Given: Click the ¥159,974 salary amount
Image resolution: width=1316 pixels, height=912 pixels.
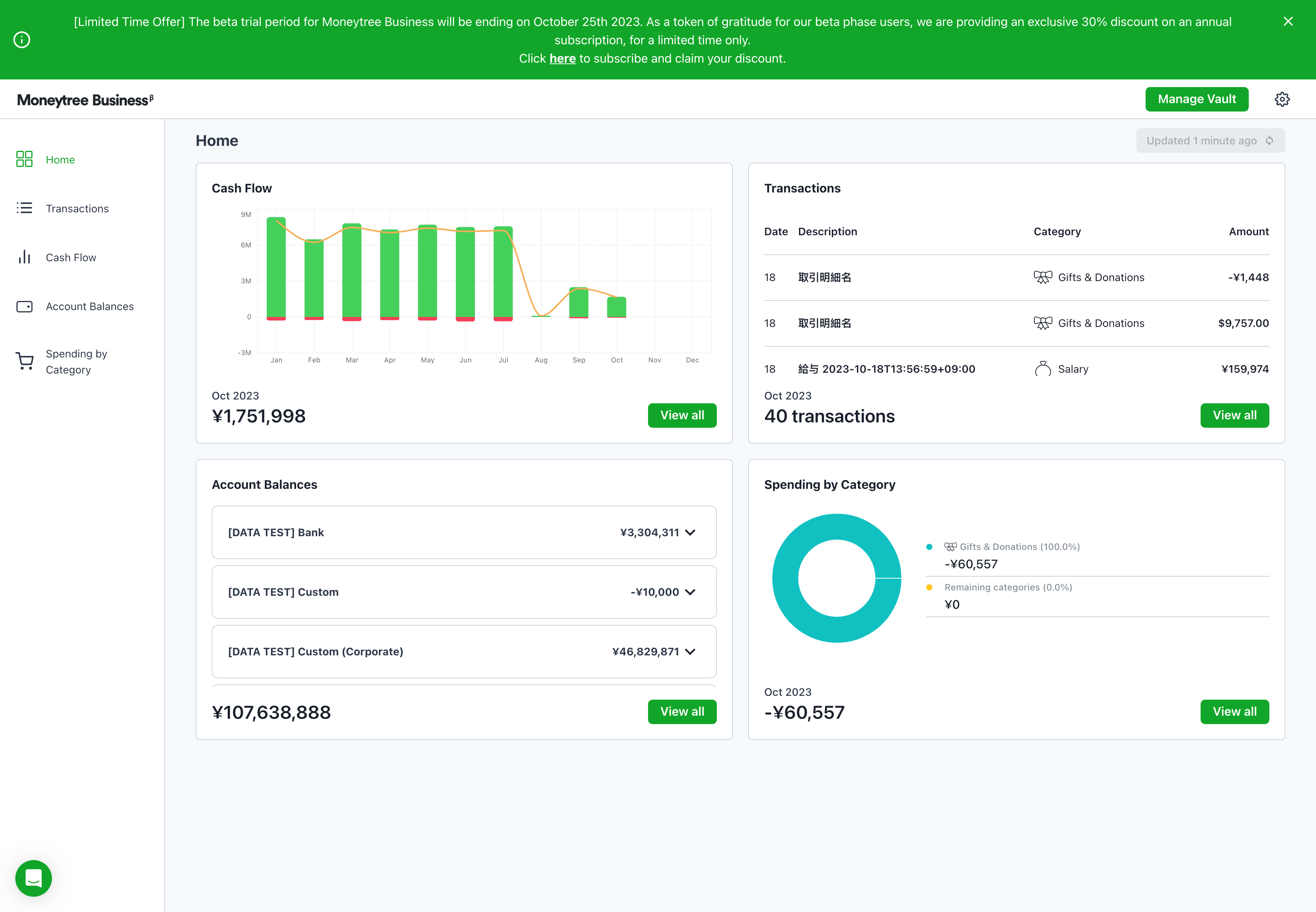Looking at the screenshot, I should click(1245, 369).
